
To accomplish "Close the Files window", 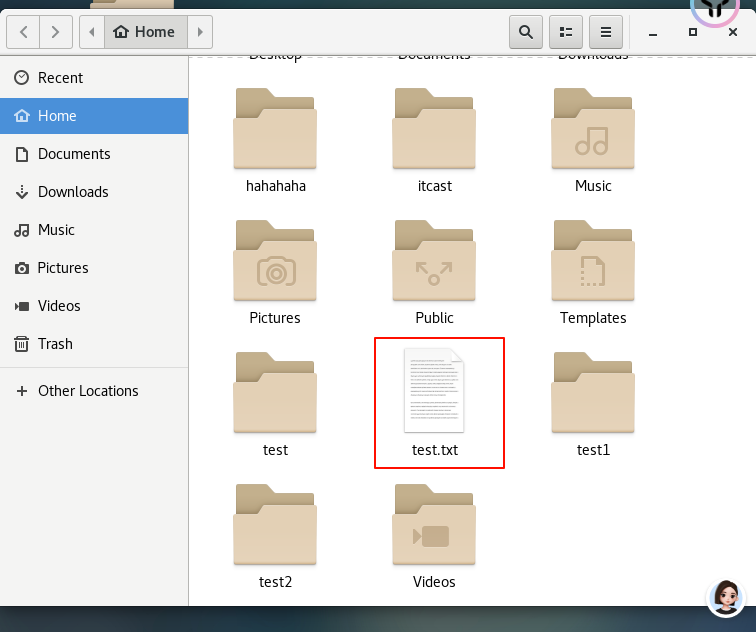I will pos(733,32).
